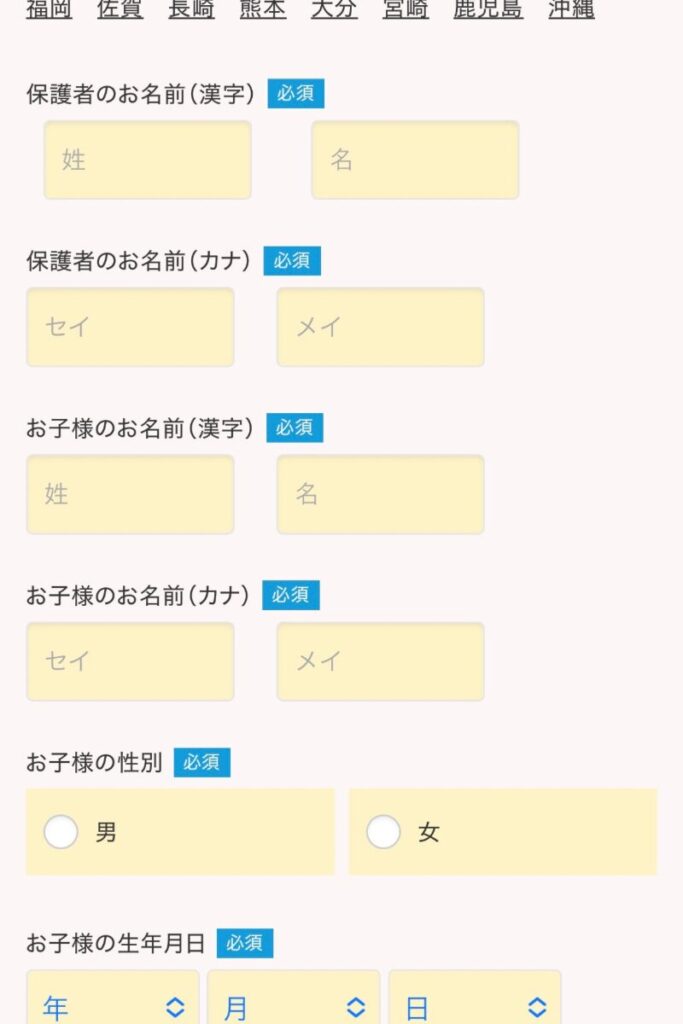Click the 沖縄 prefecture link

[x=572, y=10]
